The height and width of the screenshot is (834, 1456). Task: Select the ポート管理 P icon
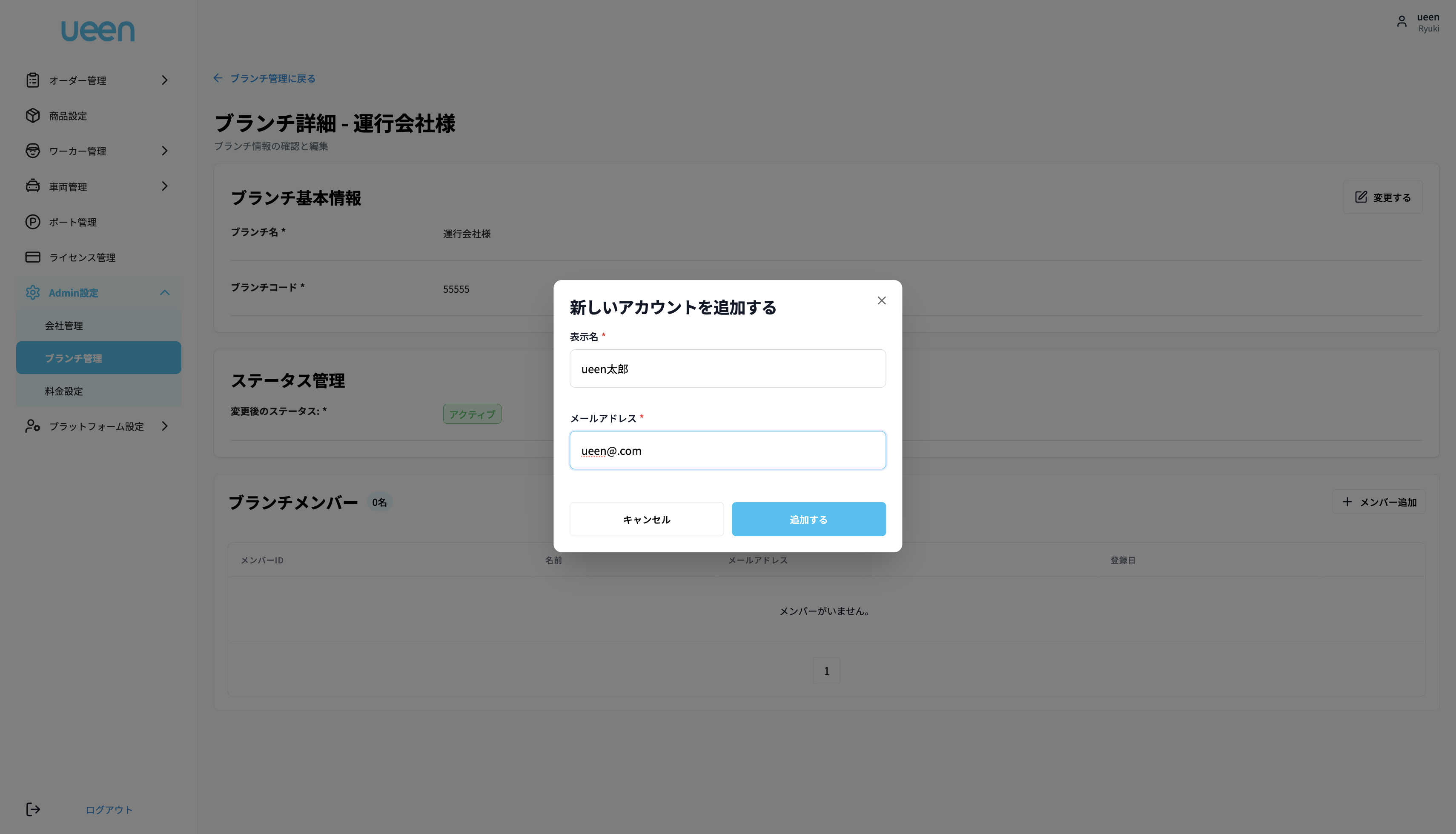33,222
